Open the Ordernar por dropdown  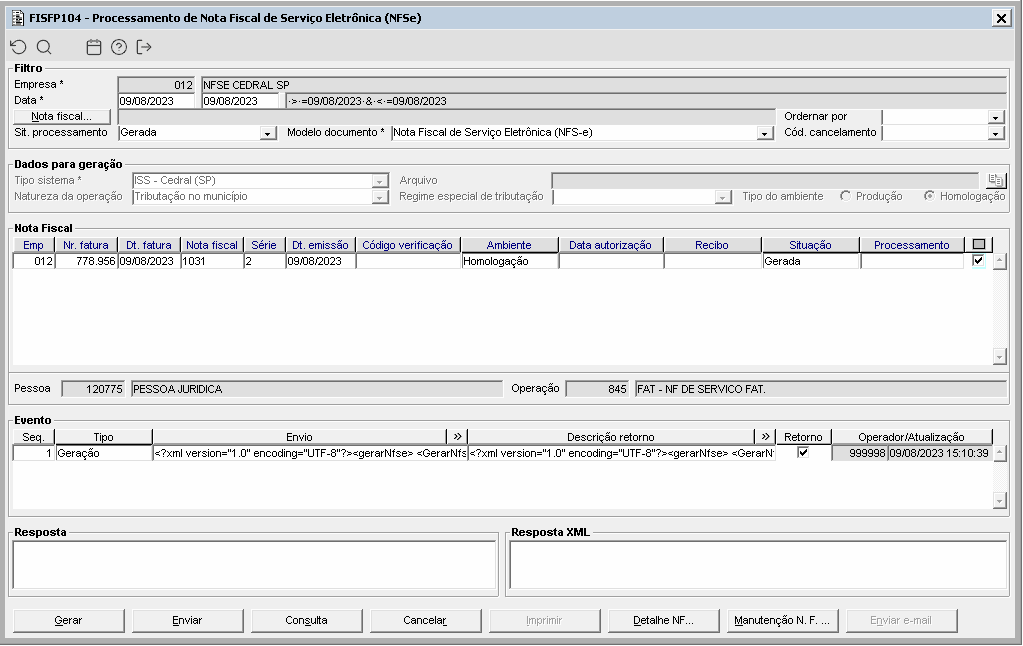[x=996, y=117]
